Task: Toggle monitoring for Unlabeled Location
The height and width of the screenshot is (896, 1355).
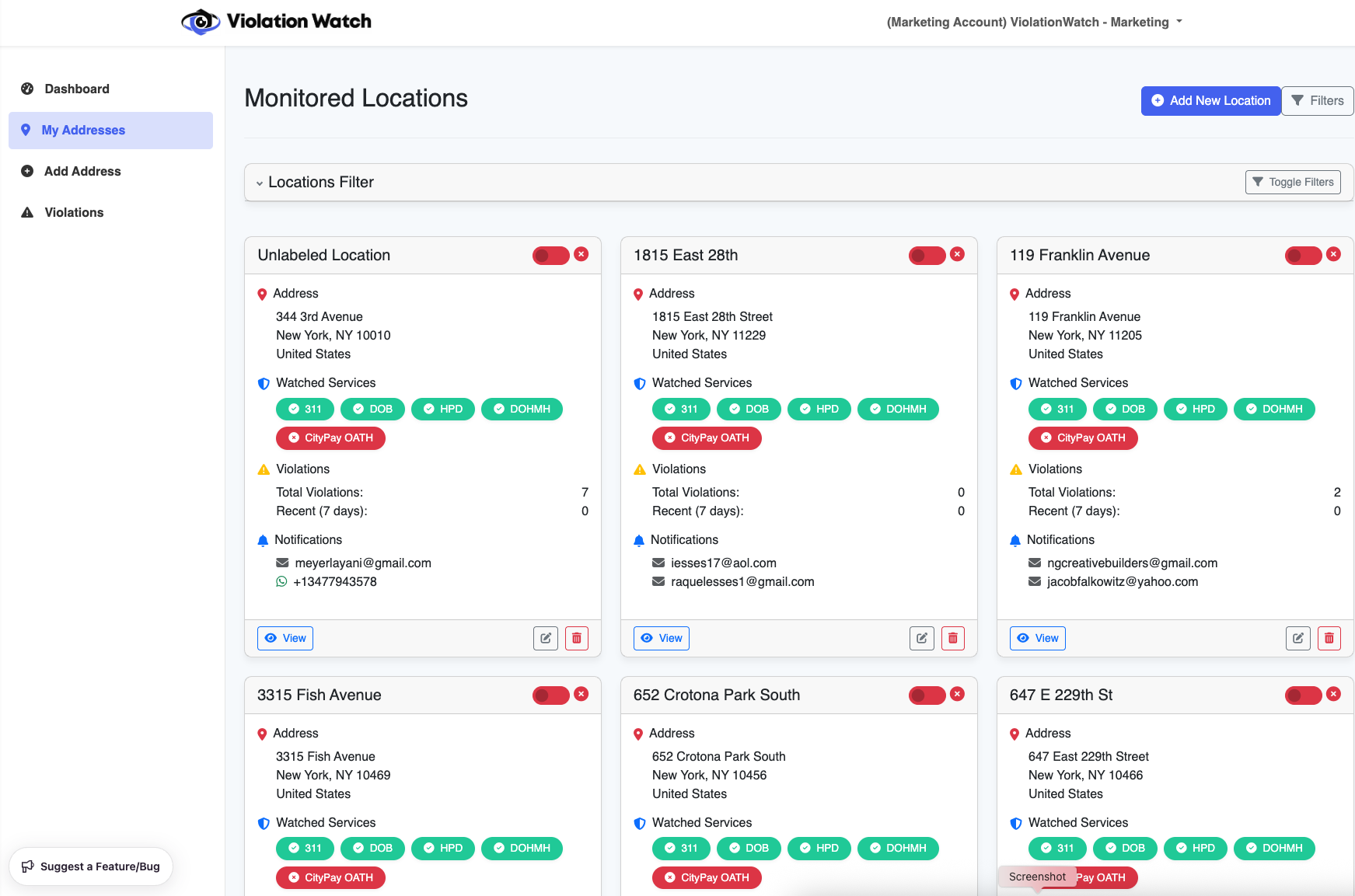Action: point(551,256)
